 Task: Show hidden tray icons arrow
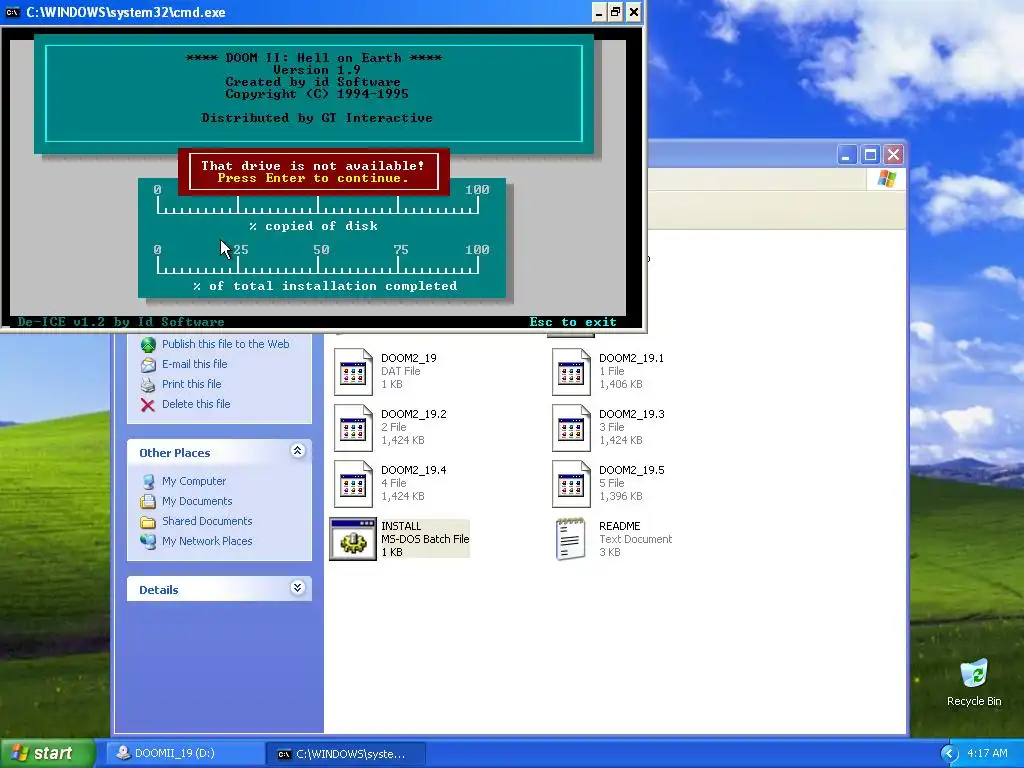click(949, 754)
